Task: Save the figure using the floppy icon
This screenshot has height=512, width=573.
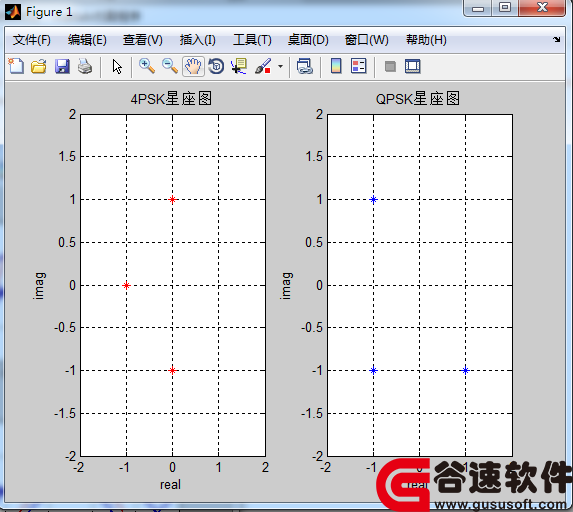Action: [62, 67]
